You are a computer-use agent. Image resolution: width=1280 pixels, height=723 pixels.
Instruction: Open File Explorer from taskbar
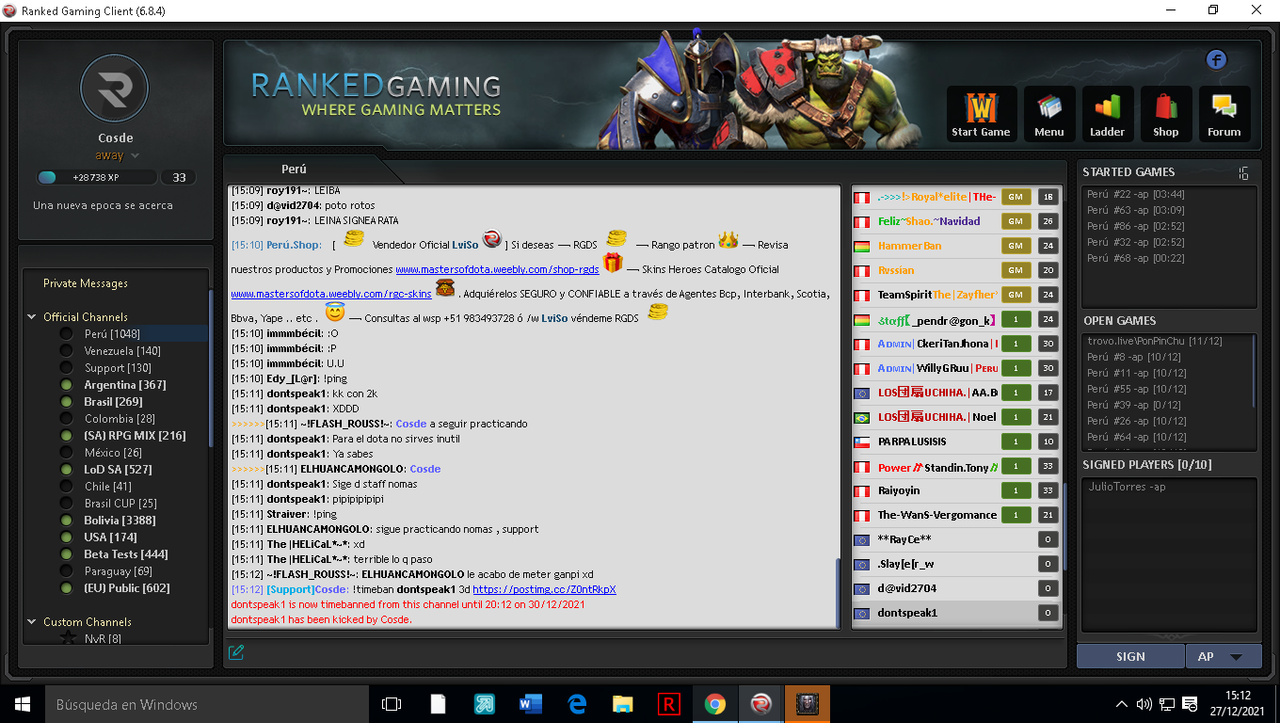(622, 704)
